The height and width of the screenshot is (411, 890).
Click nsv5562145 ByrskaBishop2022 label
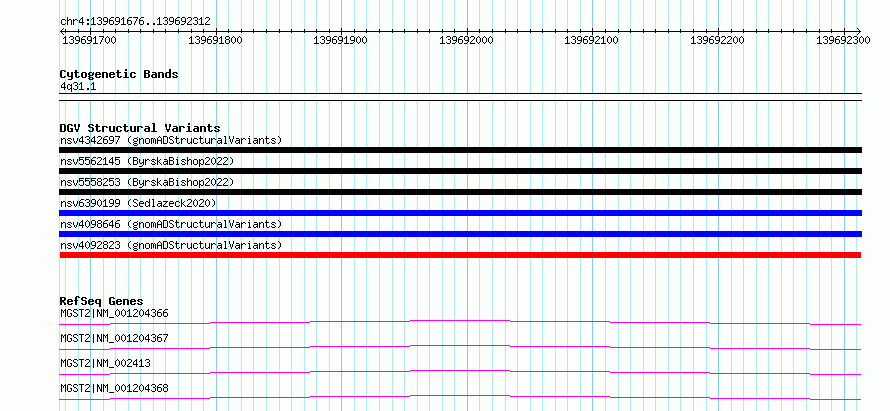tap(147, 161)
